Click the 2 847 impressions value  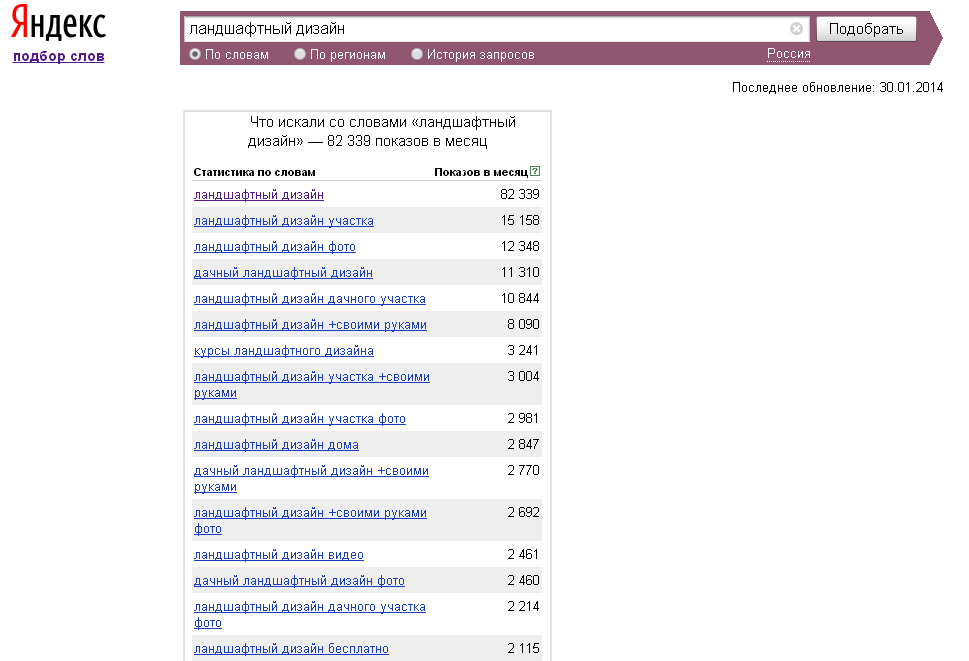point(523,444)
